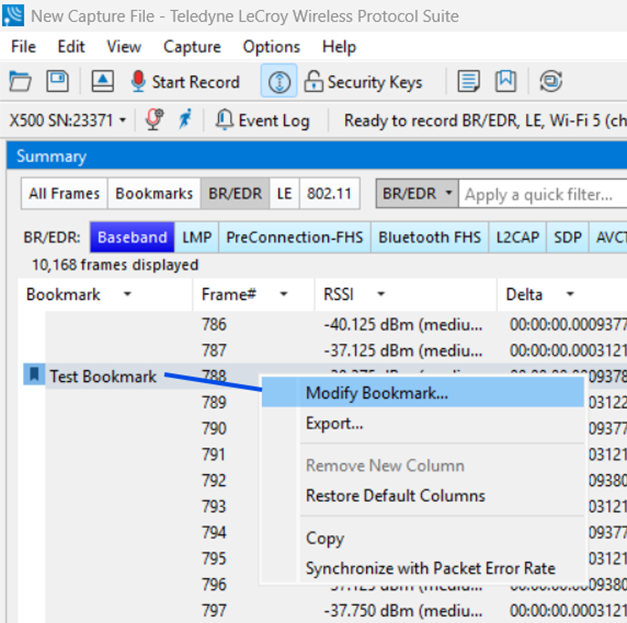
Task: Open the BR/EDR quick filter dropdown
Action: coord(417,194)
